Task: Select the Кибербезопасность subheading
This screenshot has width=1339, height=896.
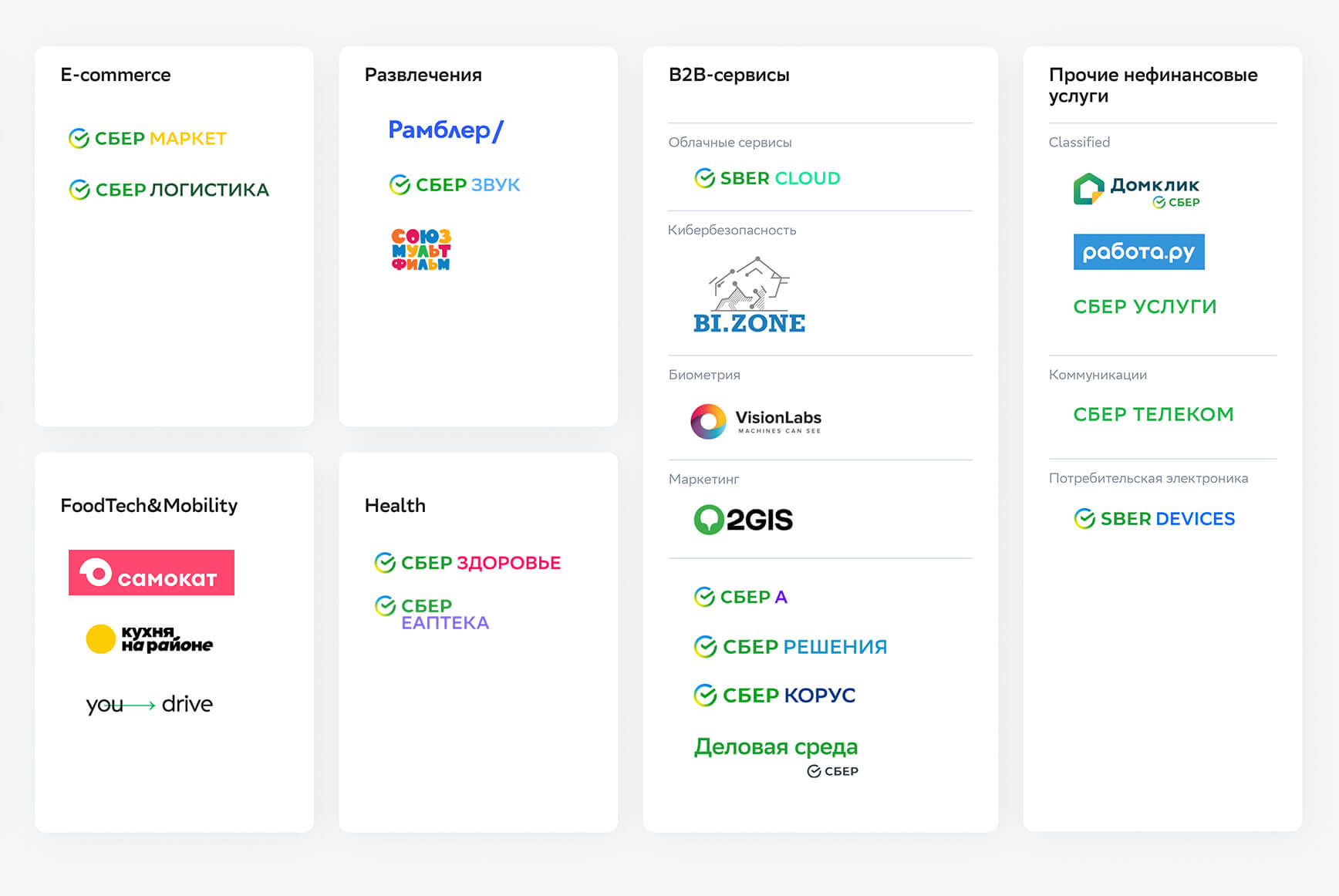Action: point(732,231)
